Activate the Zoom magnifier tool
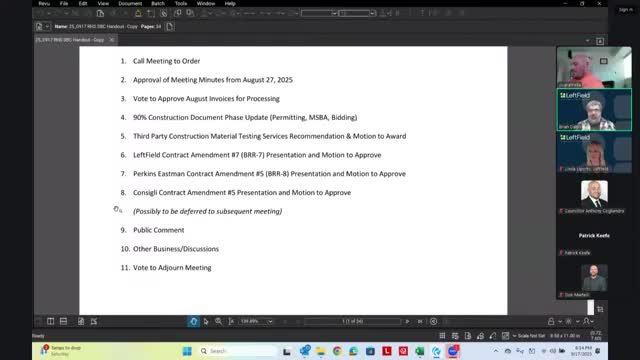This screenshot has height=360, width=640. (219, 321)
